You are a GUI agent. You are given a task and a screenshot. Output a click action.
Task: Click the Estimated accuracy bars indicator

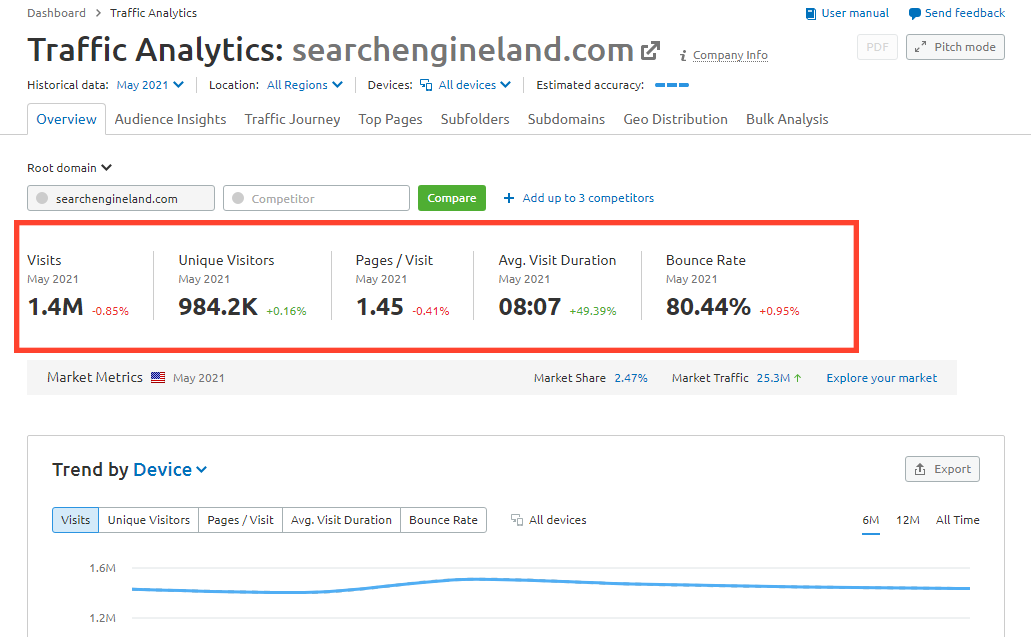672,85
